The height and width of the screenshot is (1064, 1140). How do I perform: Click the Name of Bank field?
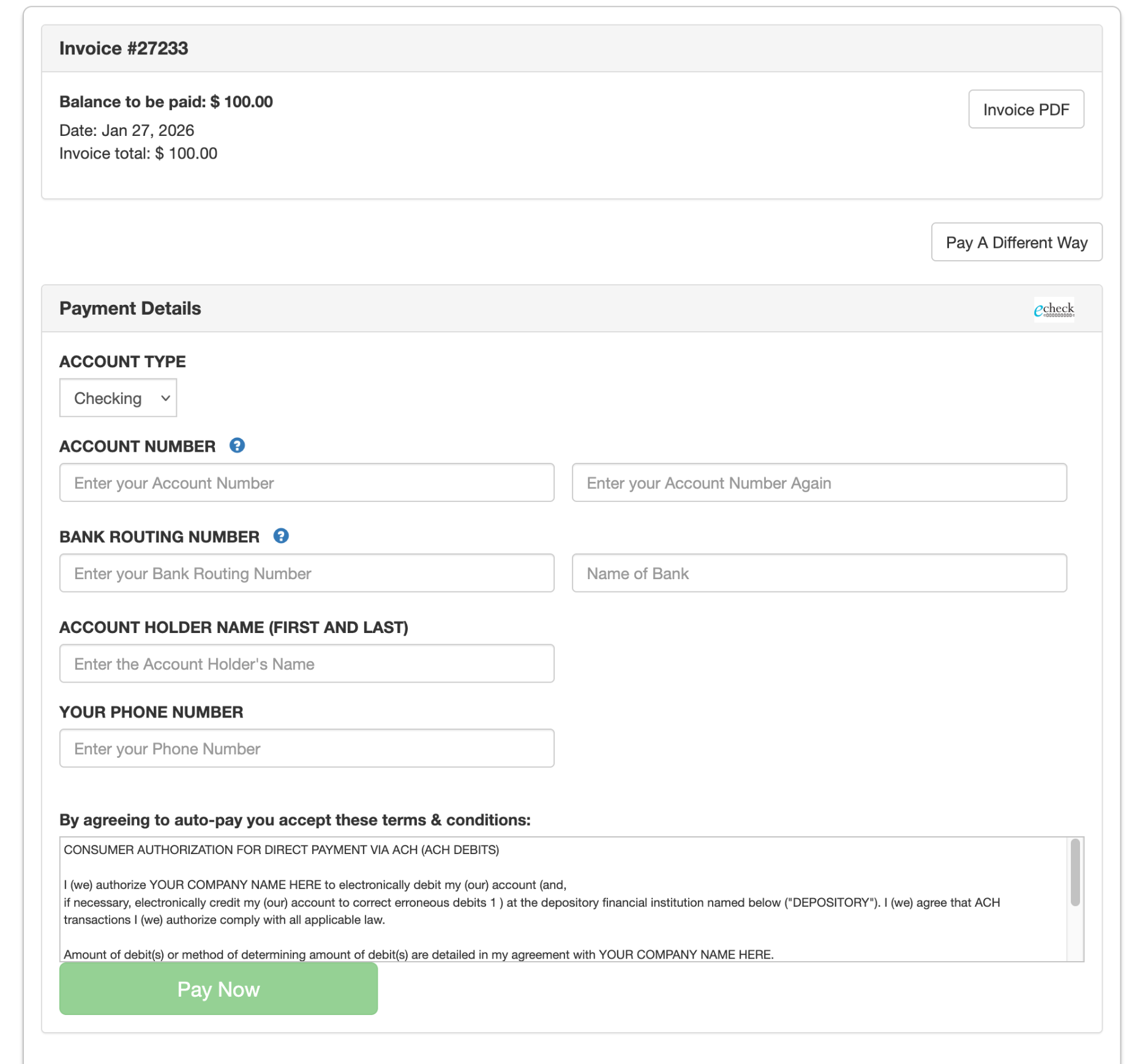click(x=819, y=574)
